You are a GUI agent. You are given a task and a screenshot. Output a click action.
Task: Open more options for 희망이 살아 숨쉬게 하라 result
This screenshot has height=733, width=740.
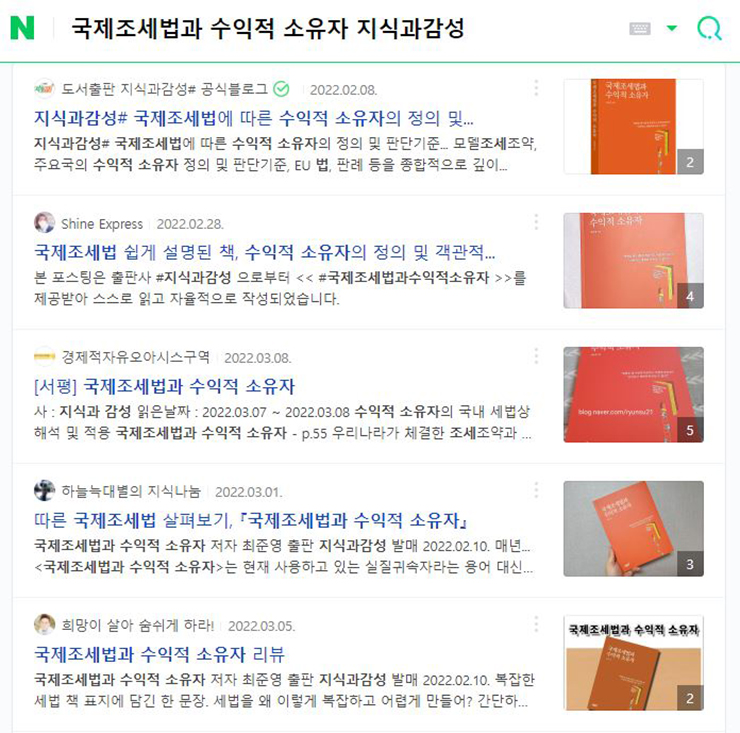536,624
